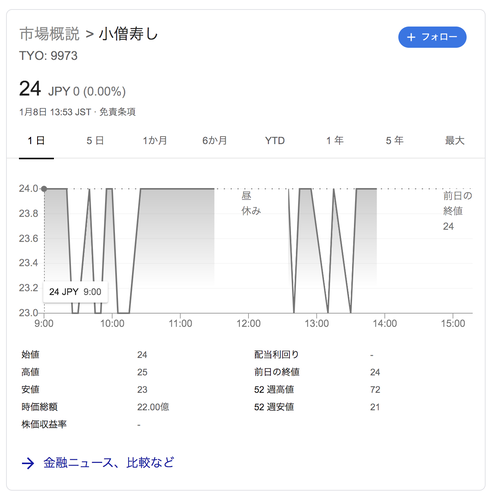This screenshot has height=499, width=500.
Task: Click the 始値 row label
Action: [x=30, y=355]
